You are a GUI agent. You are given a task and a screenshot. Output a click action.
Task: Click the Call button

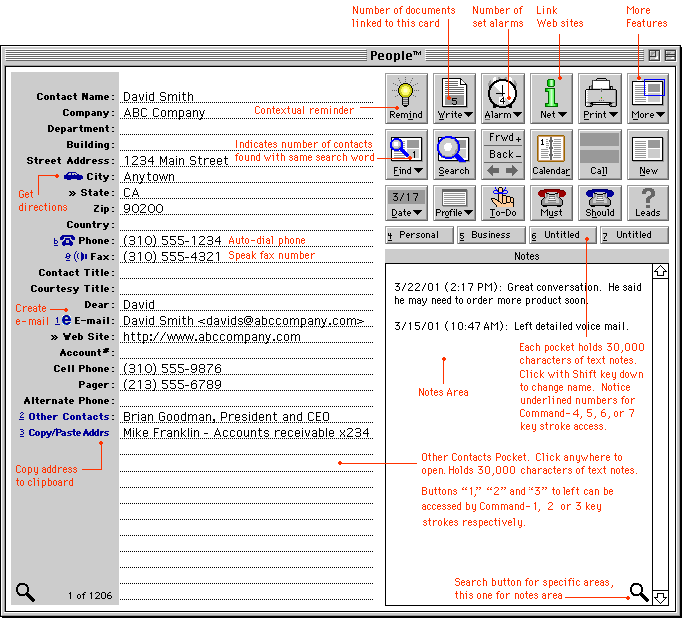(600, 154)
